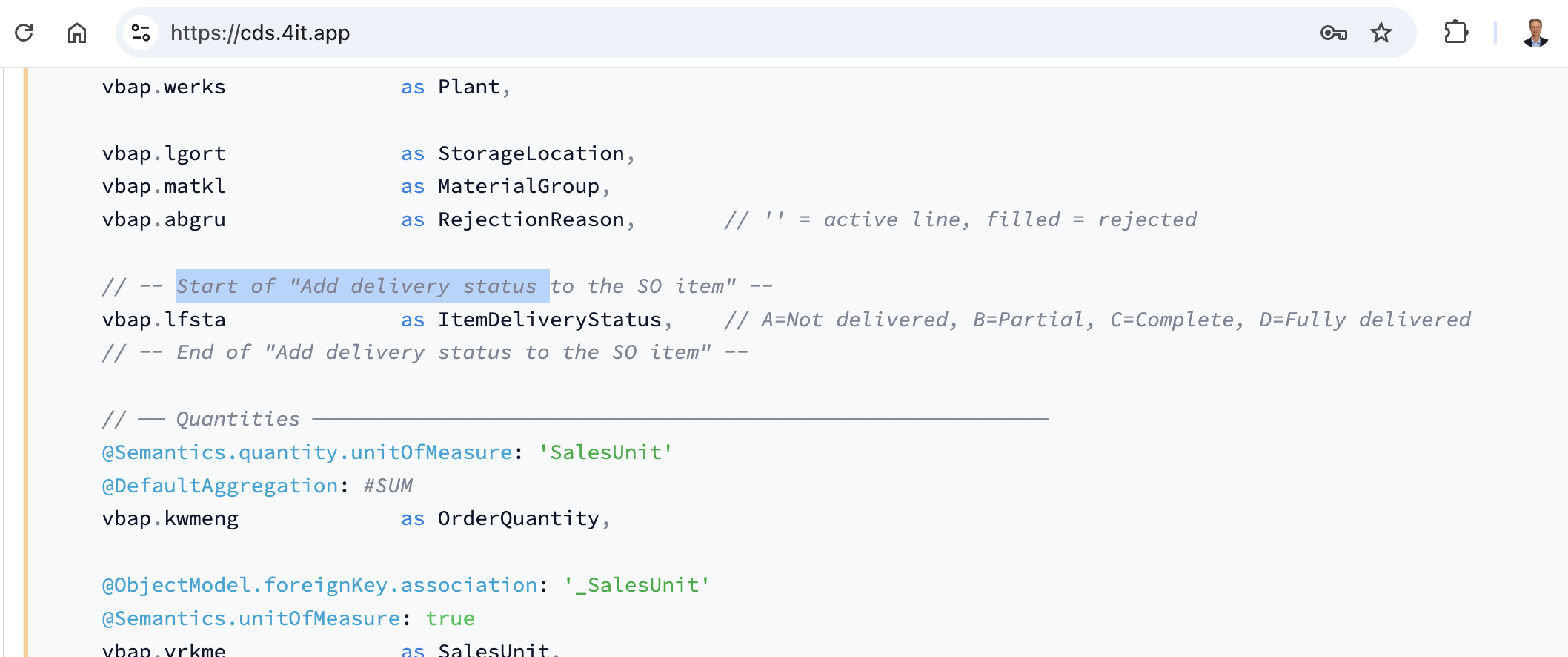Click the @Semantics.quantity.unitOfMeasure annotation
This screenshot has width=1568, height=657.
(x=307, y=452)
